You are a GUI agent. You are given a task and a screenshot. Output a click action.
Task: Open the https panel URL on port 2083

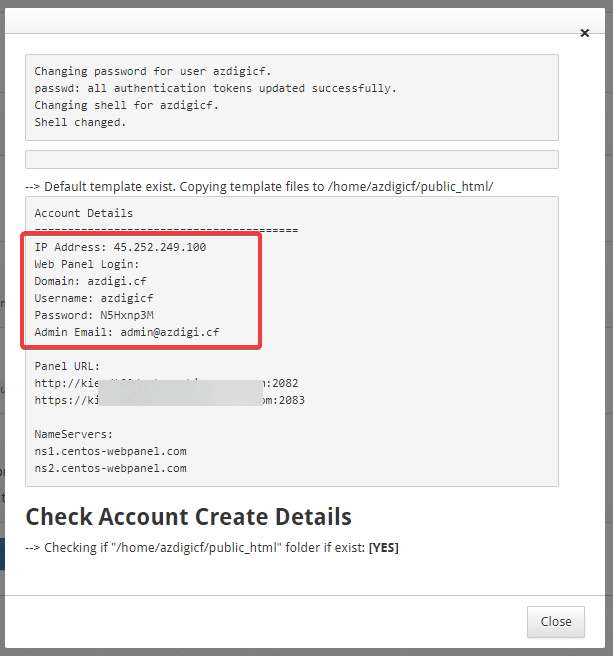[169, 400]
